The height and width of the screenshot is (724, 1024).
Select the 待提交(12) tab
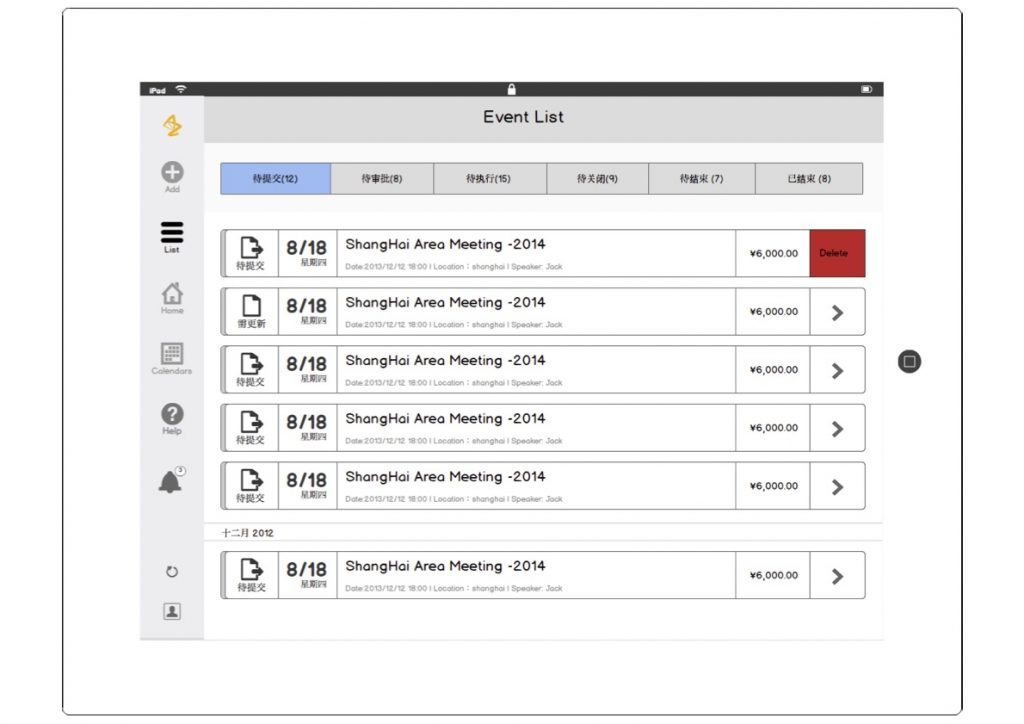[x=275, y=179]
